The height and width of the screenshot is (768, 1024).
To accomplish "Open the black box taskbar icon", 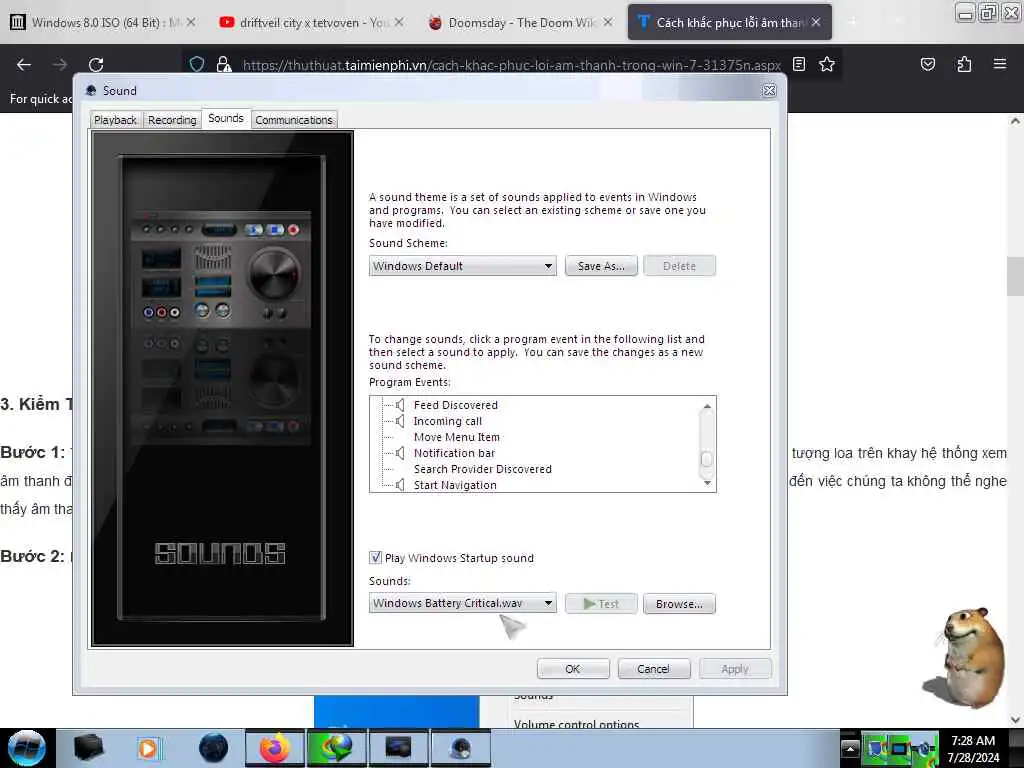I will [x=88, y=748].
